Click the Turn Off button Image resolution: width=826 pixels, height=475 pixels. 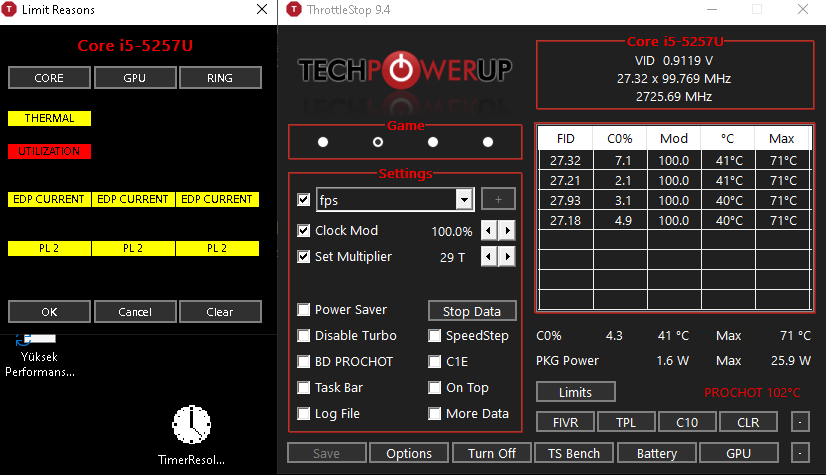[492, 453]
